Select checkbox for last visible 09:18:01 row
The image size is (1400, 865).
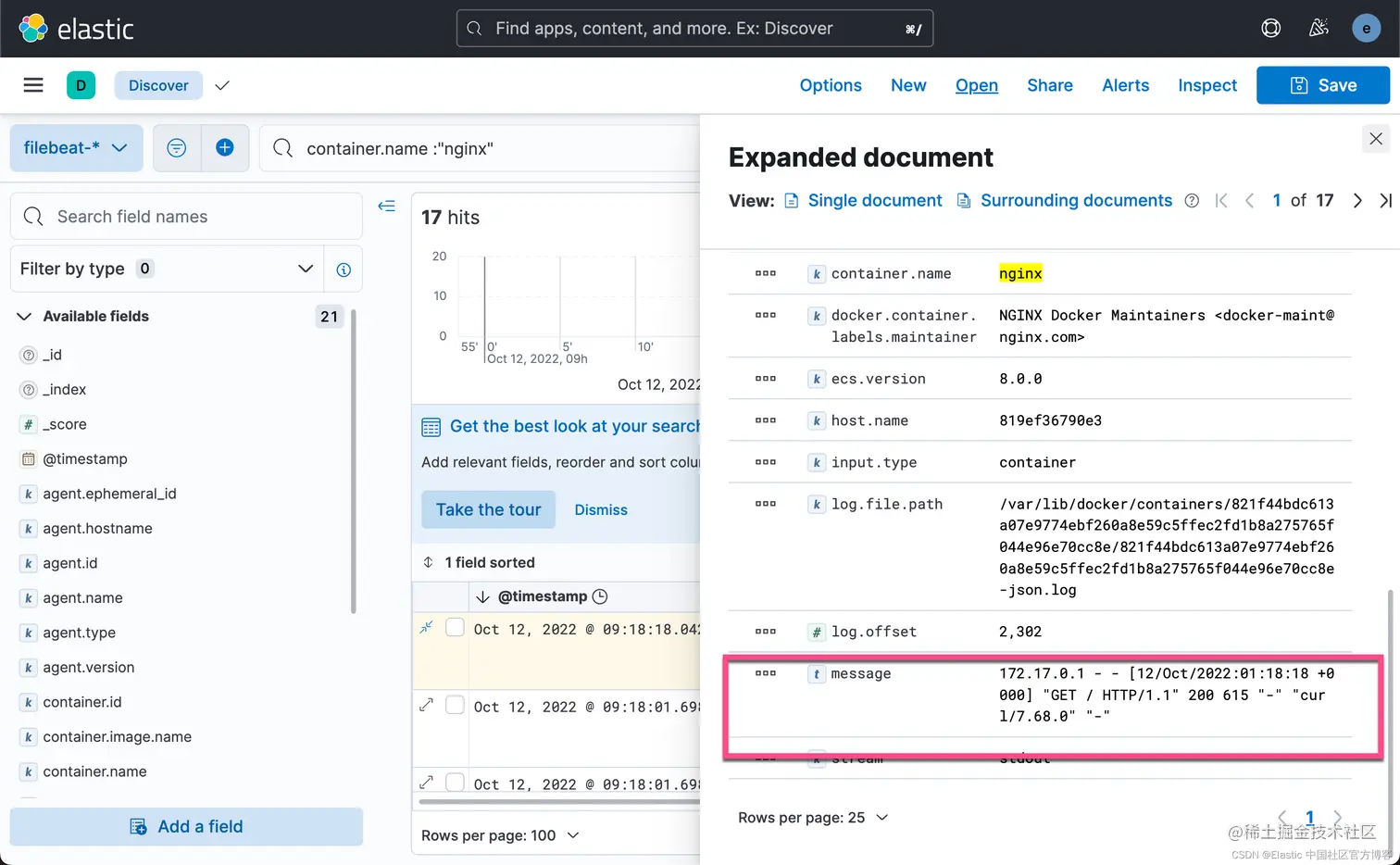(x=455, y=783)
